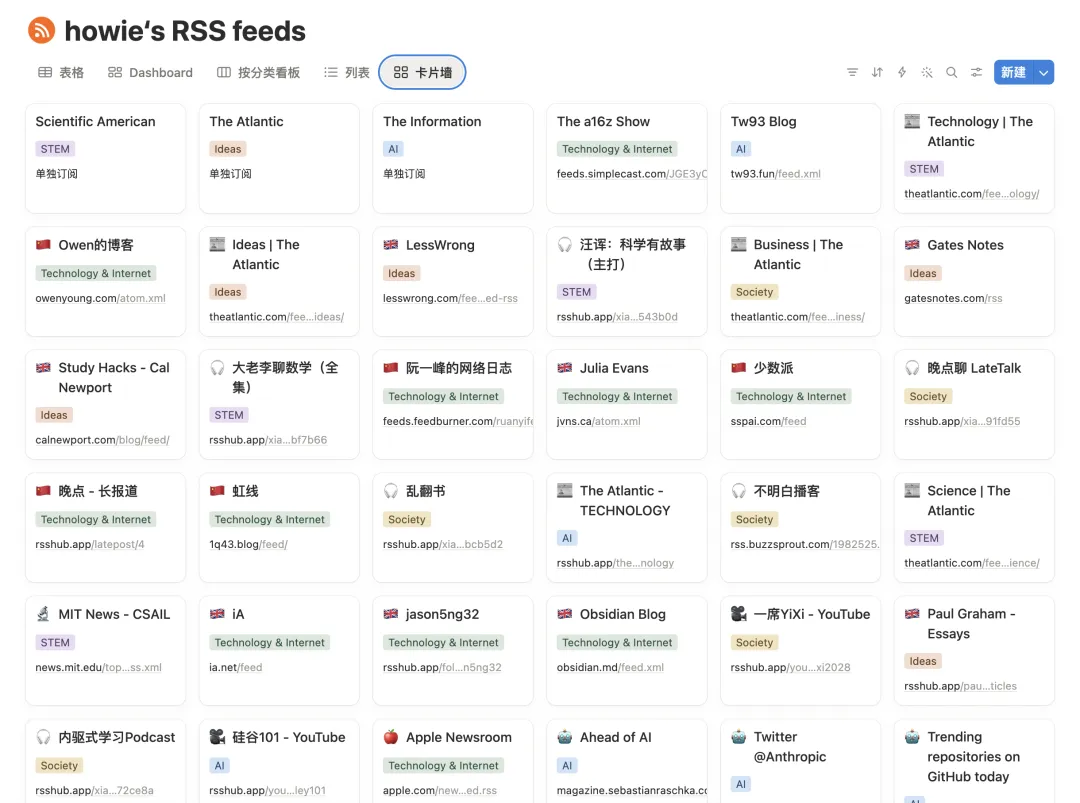Open the filter icon in the view toolbar
Image resolution: width=1080 pixels, height=803 pixels.
(x=852, y=72)
